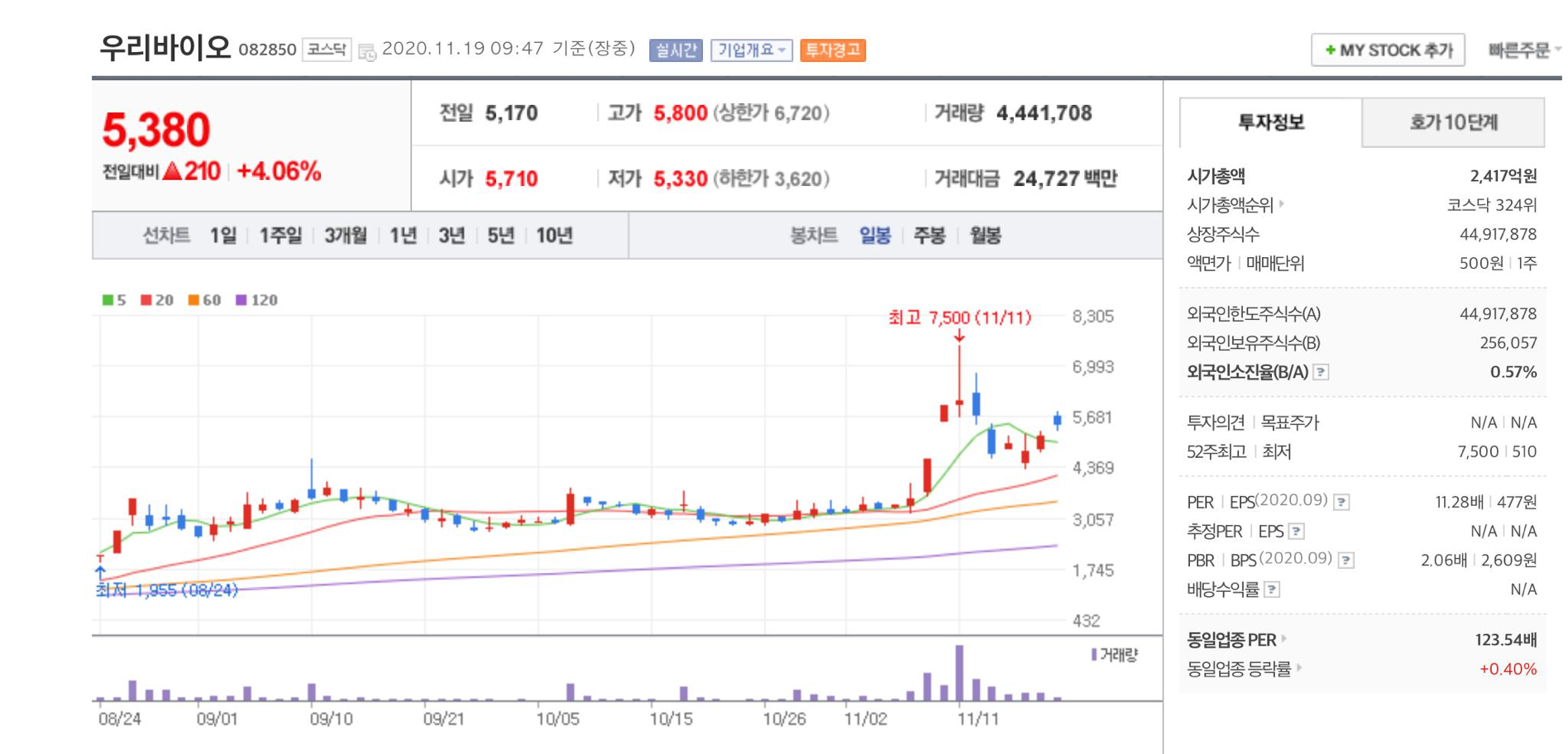This screenshot has width=1568, height=754.
Task: Click the orange 60-day moving average swatch
Action: tap(194, 300)
